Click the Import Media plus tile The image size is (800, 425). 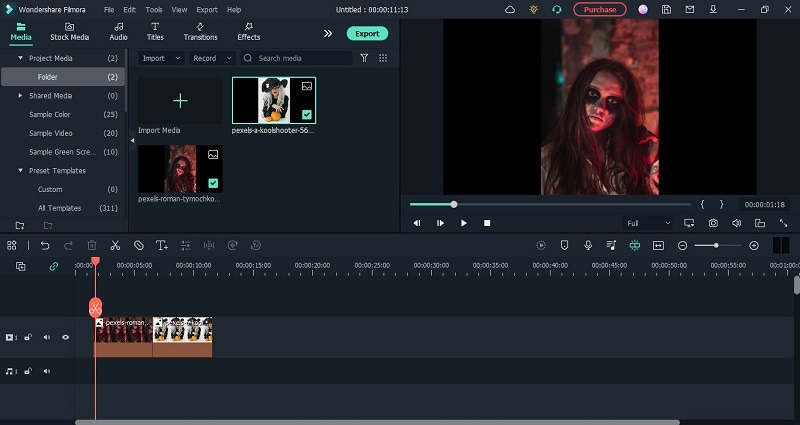tap(180, 101)
